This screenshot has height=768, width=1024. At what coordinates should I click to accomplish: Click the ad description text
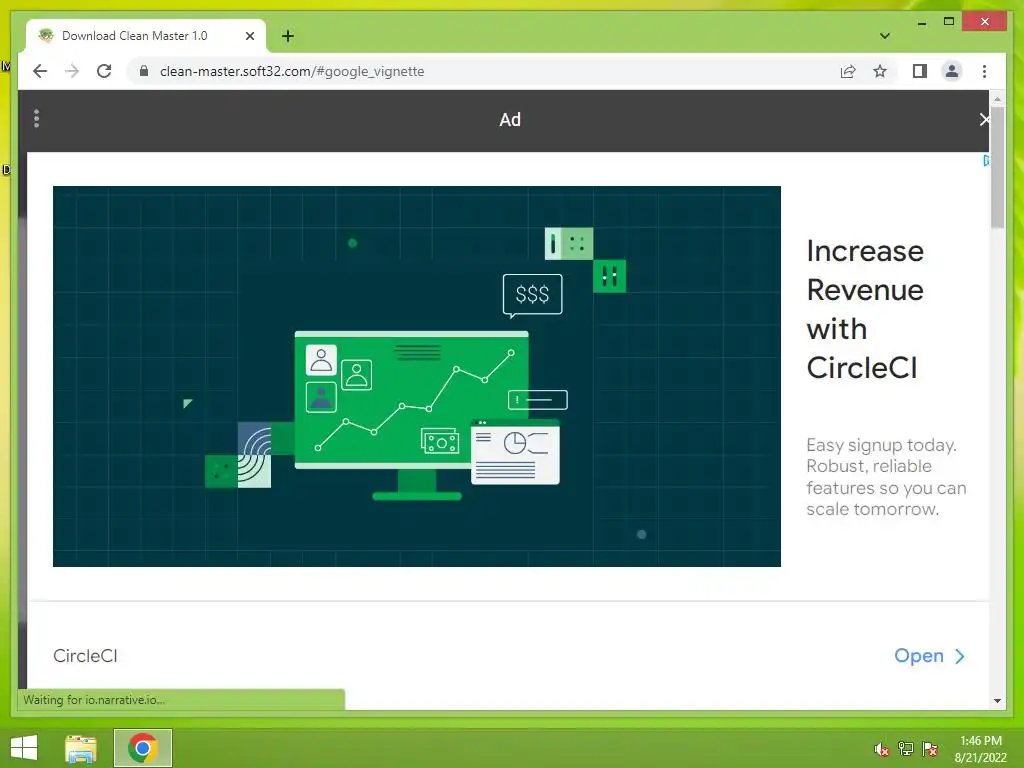pyautogui.click(x=886, y=477)
